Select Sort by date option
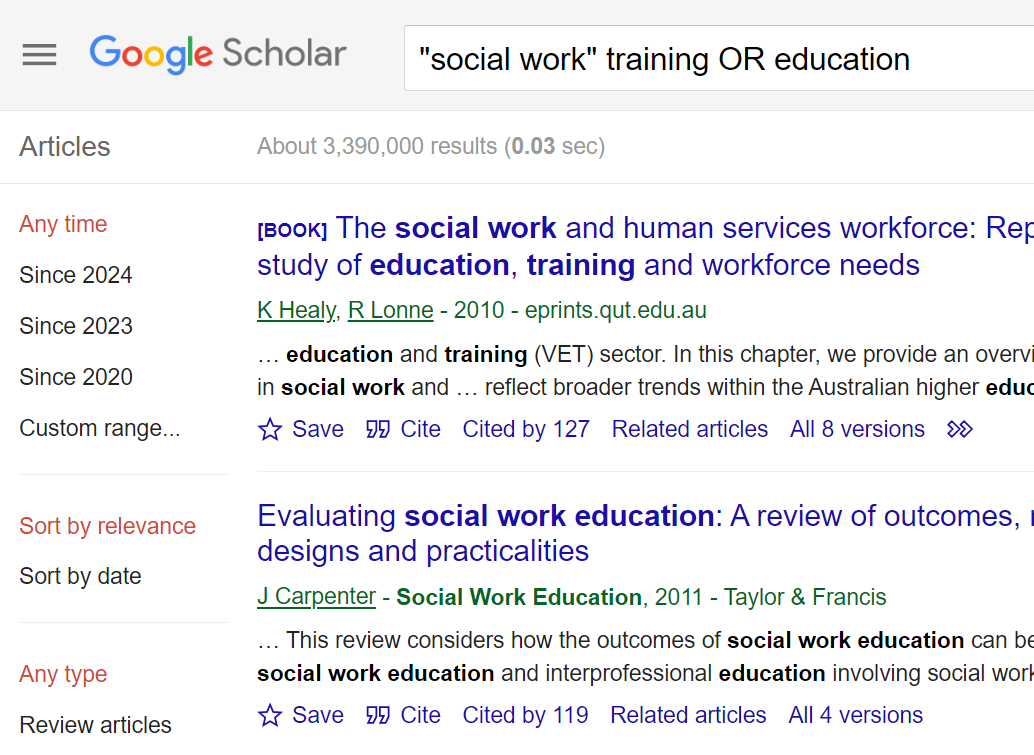Image resolution: width=1034 pixels, height=755 pixels. tap(80, 576)
